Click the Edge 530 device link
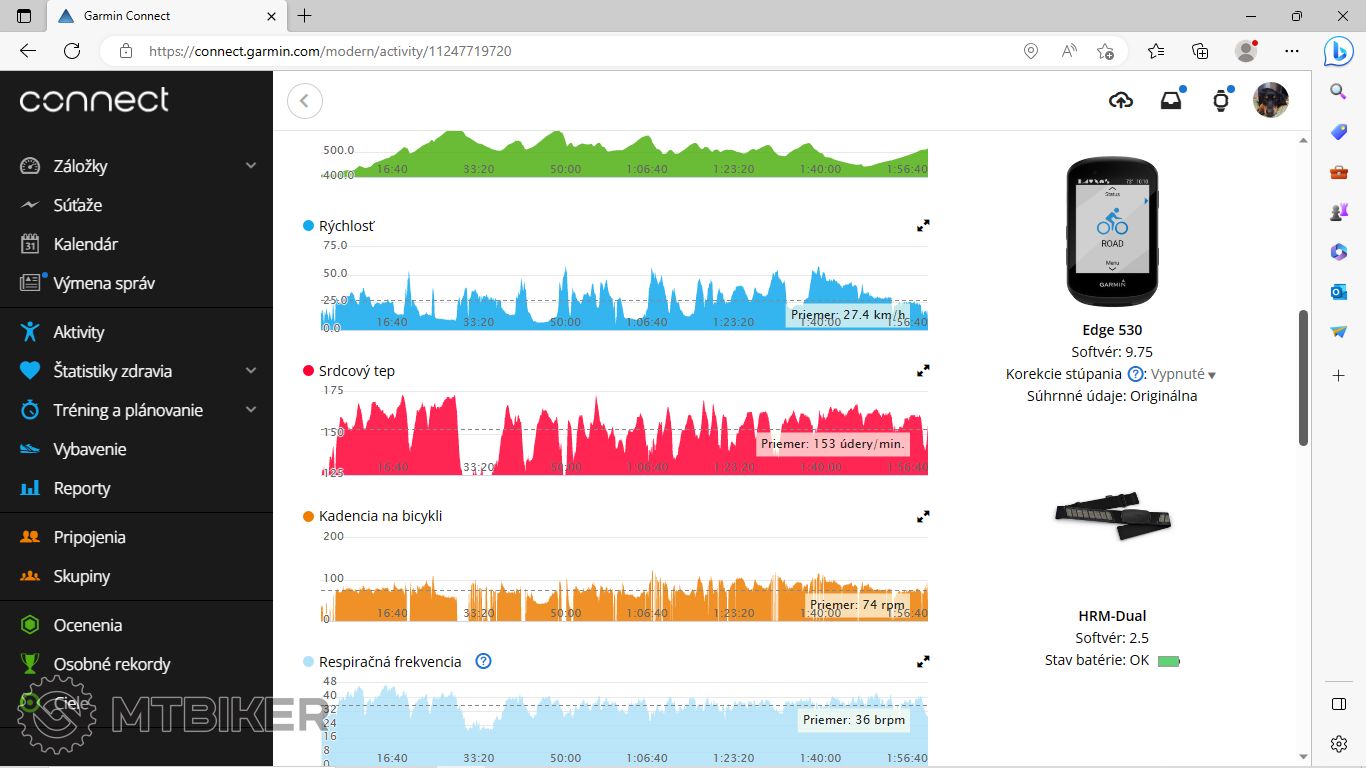This screenshot has height=768, width=1366. 1111,330
